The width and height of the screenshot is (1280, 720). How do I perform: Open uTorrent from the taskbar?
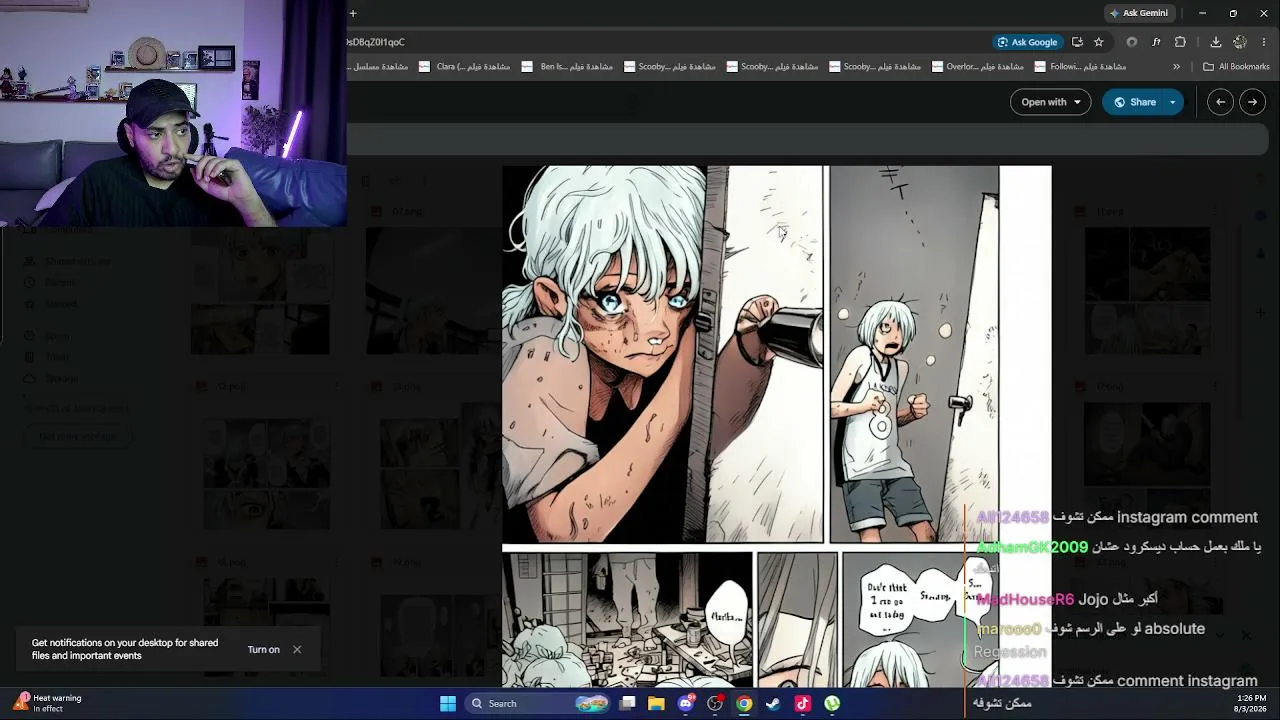coord(832,704)
